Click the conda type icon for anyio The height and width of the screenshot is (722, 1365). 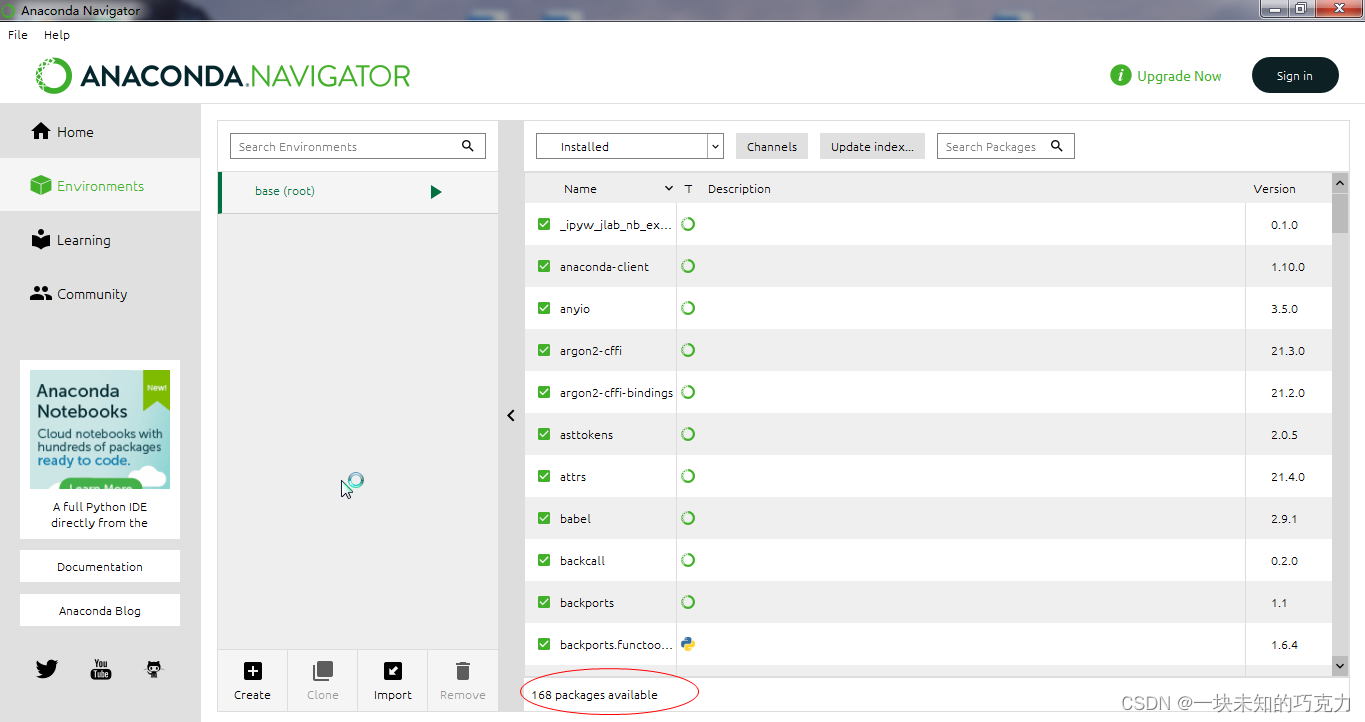coord(688,308)
